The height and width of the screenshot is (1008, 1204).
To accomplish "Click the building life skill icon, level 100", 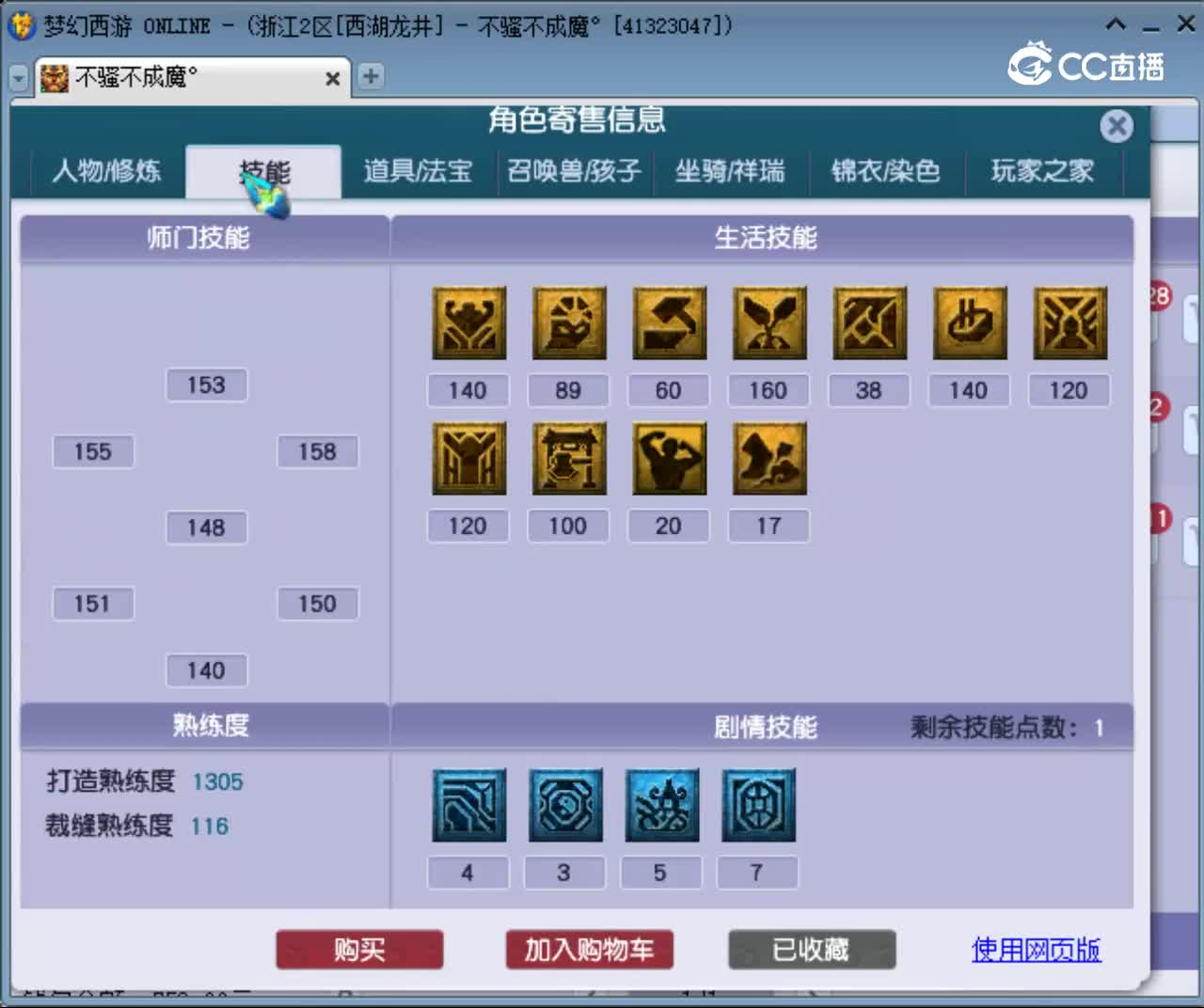I will pos(569,458).
